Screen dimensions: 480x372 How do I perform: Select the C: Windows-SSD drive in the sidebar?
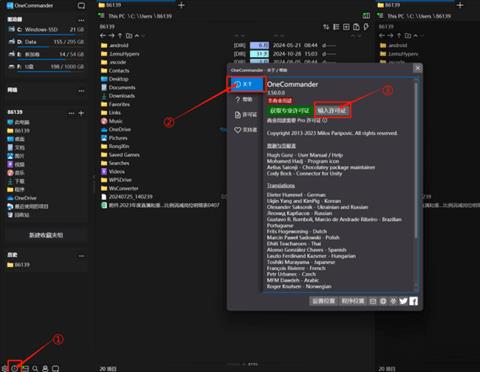click(x=46, y=30)
